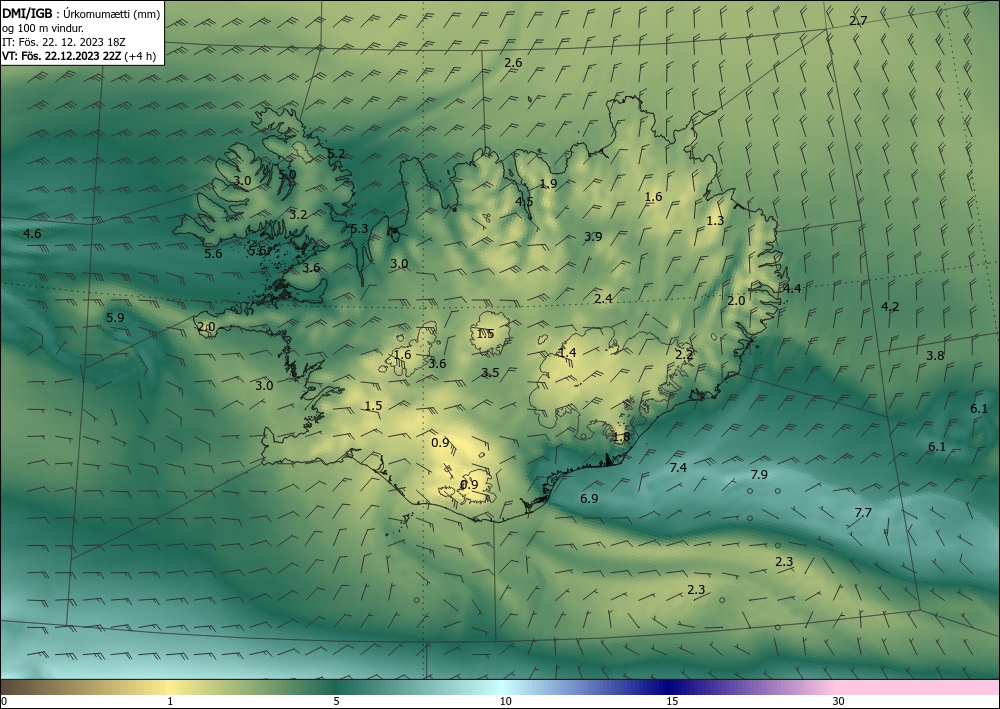Select the 5.2 value label
Screen dimensions: 1000x709
(335, 154)
